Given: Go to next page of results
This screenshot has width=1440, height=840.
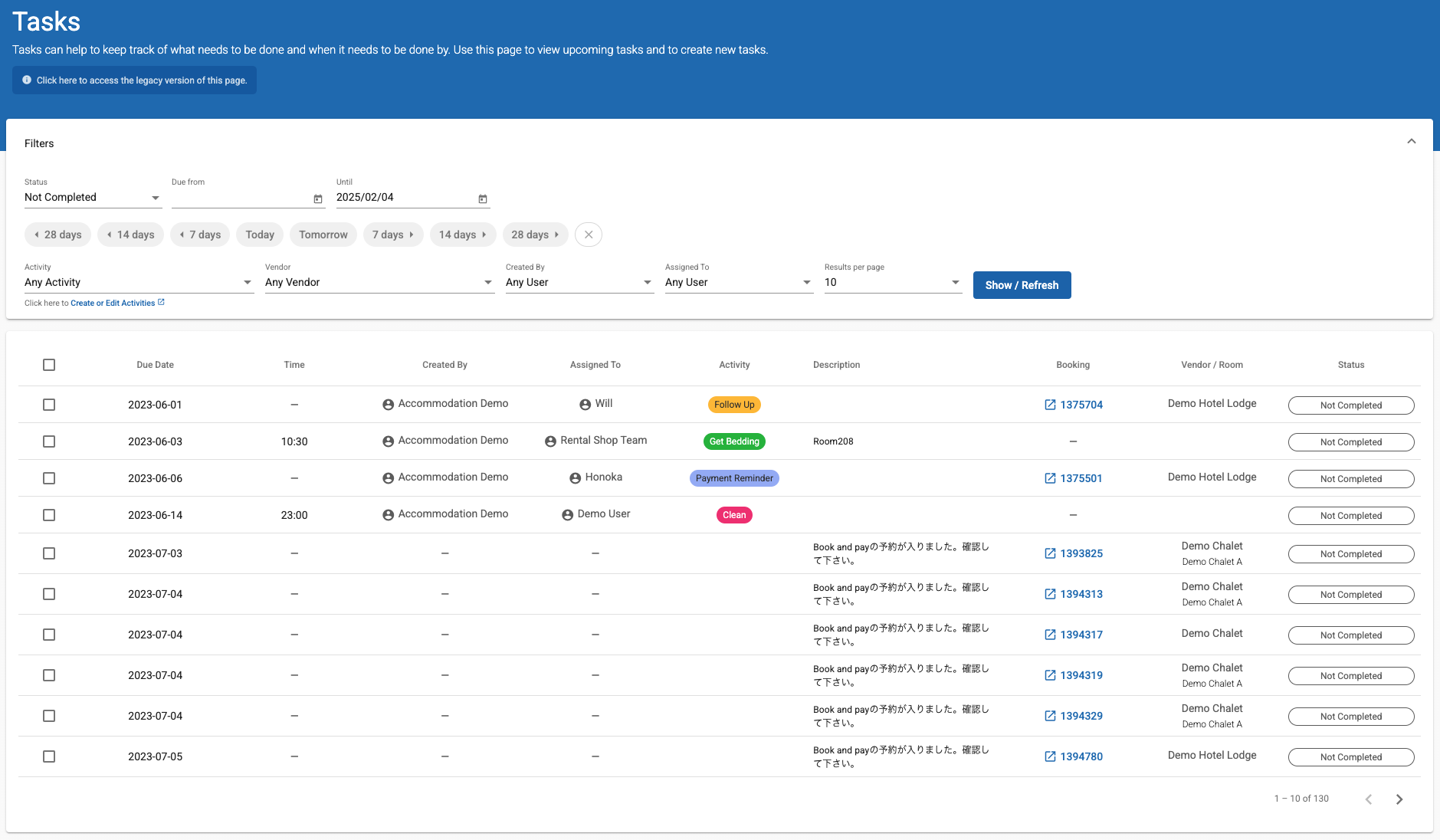Looking at the screenshot, I should click(x=1399, y=799).
